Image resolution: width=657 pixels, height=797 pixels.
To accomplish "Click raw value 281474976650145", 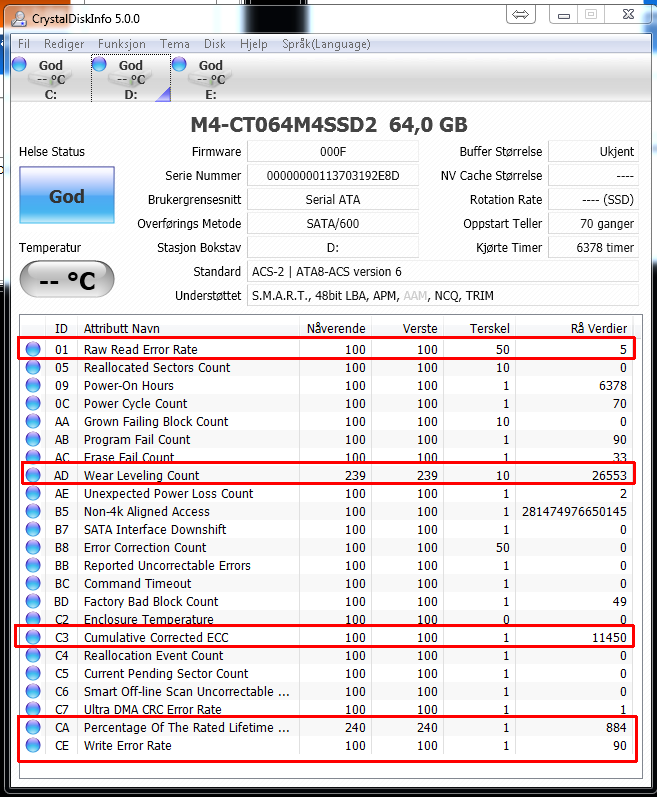I will coord(574,511).
